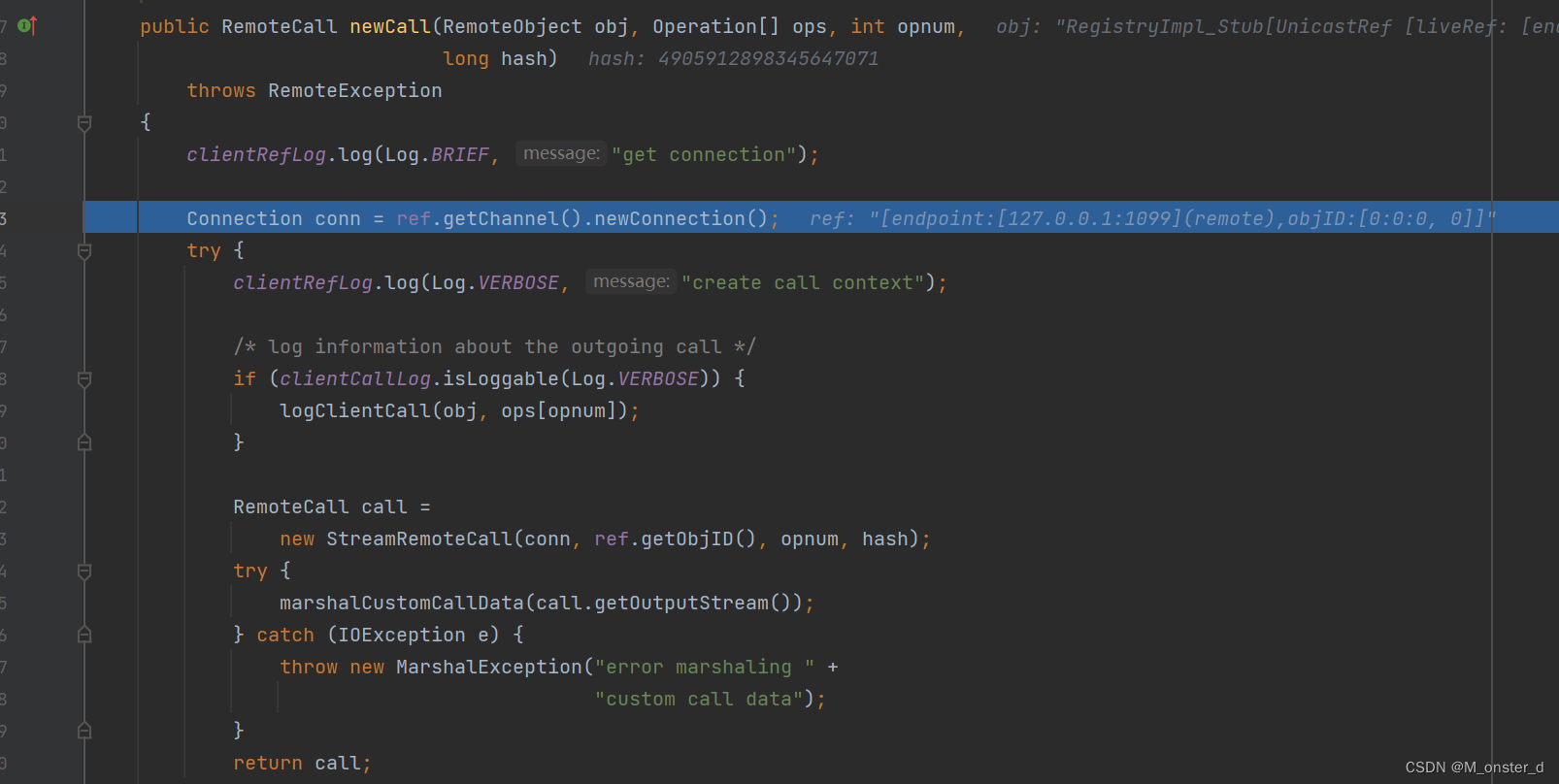Click ops[opnum] argument
This screenshot has width=1559, height=784.
point(559,411)
